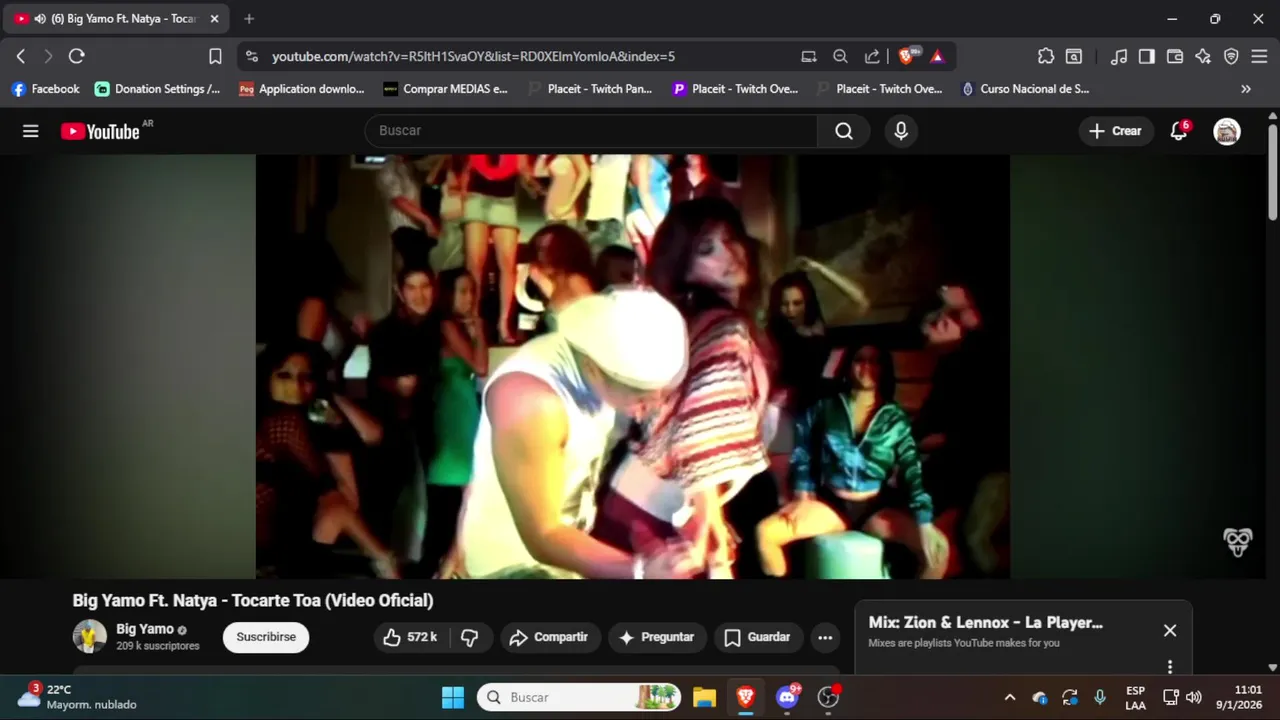Click the Compartir share button
Screen dimensions: 1280x720
pyautogui.click(x=548, y=637)
